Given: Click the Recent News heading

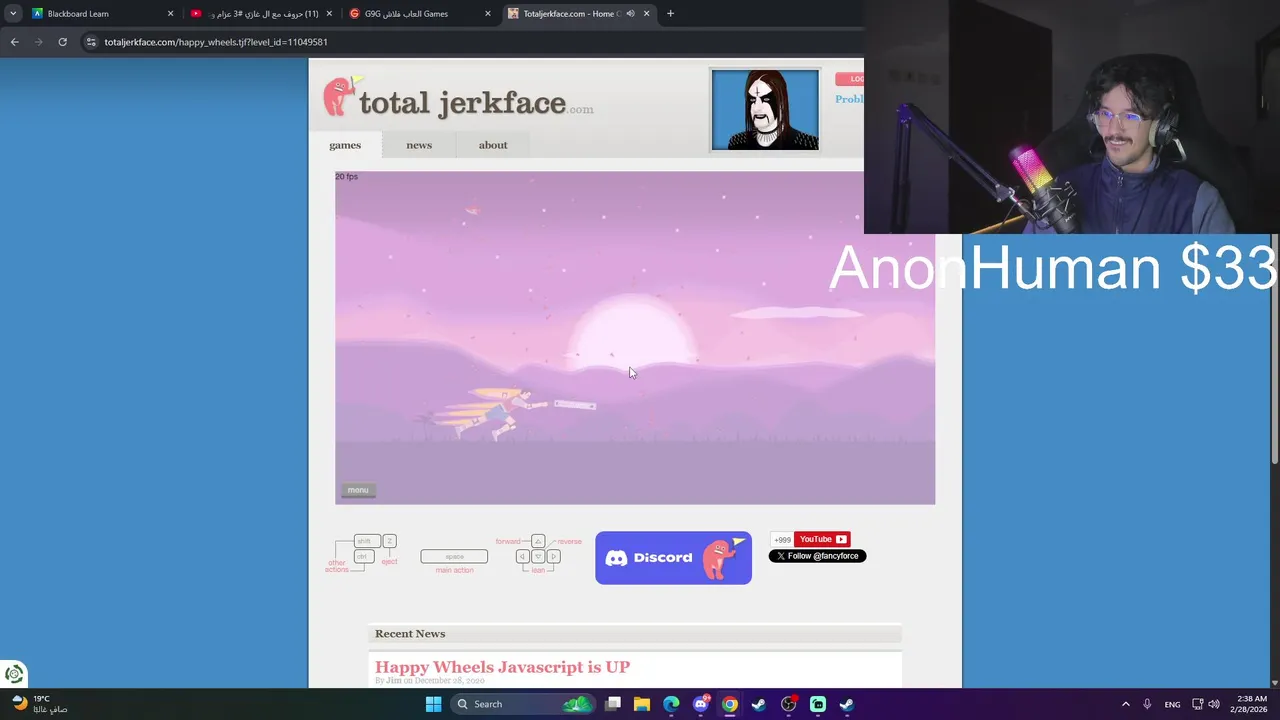Looking at the screenshot, I should point(410,634).
